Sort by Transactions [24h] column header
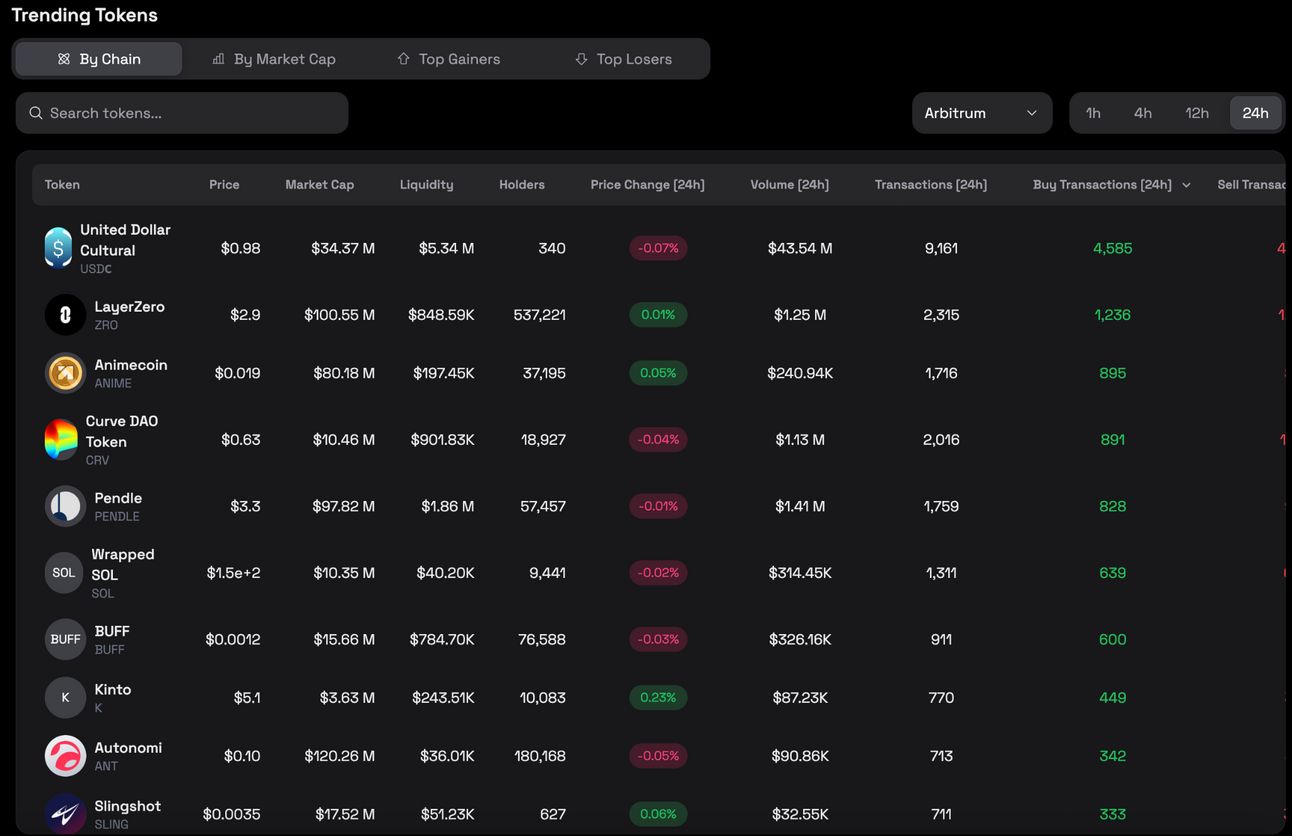 pyautogui.click(x=931, y=185)
